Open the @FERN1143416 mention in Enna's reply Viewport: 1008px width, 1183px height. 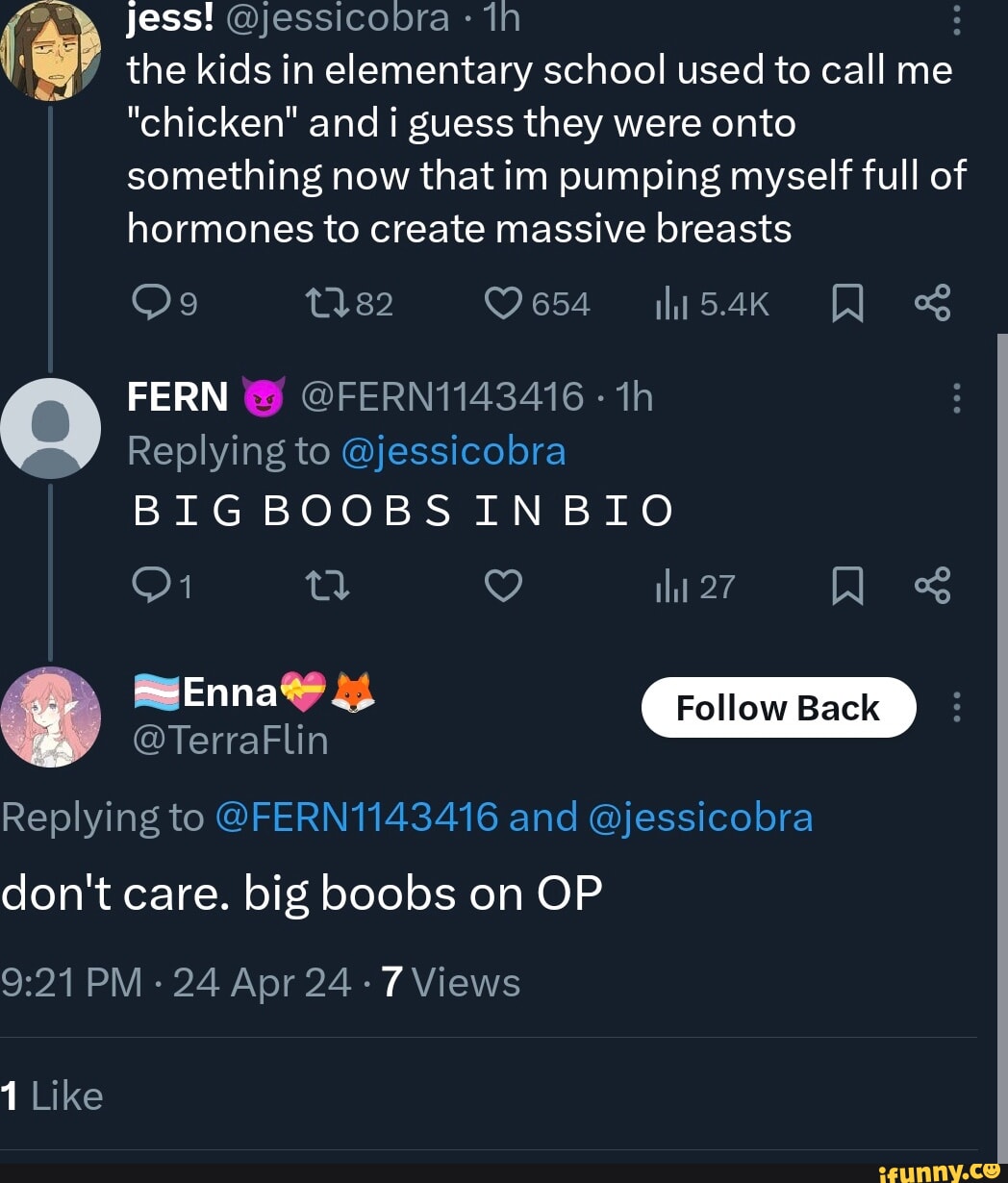coord(357,818)
